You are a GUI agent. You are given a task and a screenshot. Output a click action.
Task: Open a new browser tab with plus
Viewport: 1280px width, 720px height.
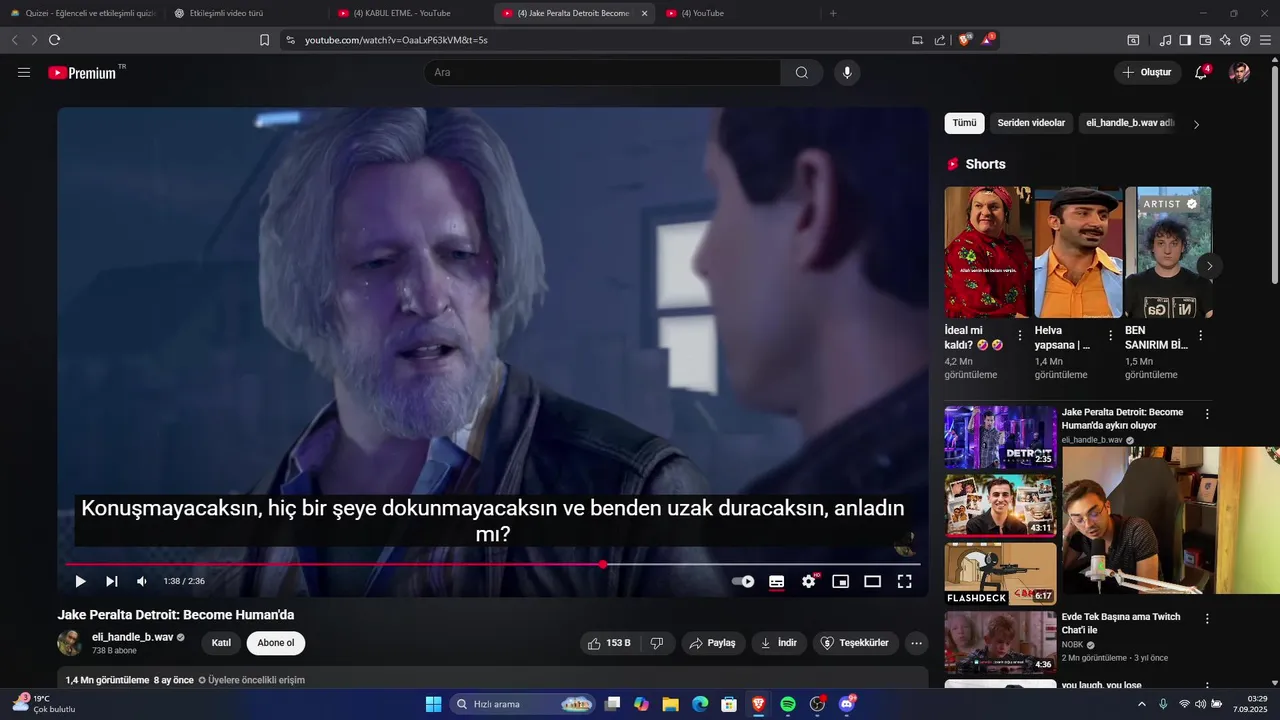[x=833, y=13]
